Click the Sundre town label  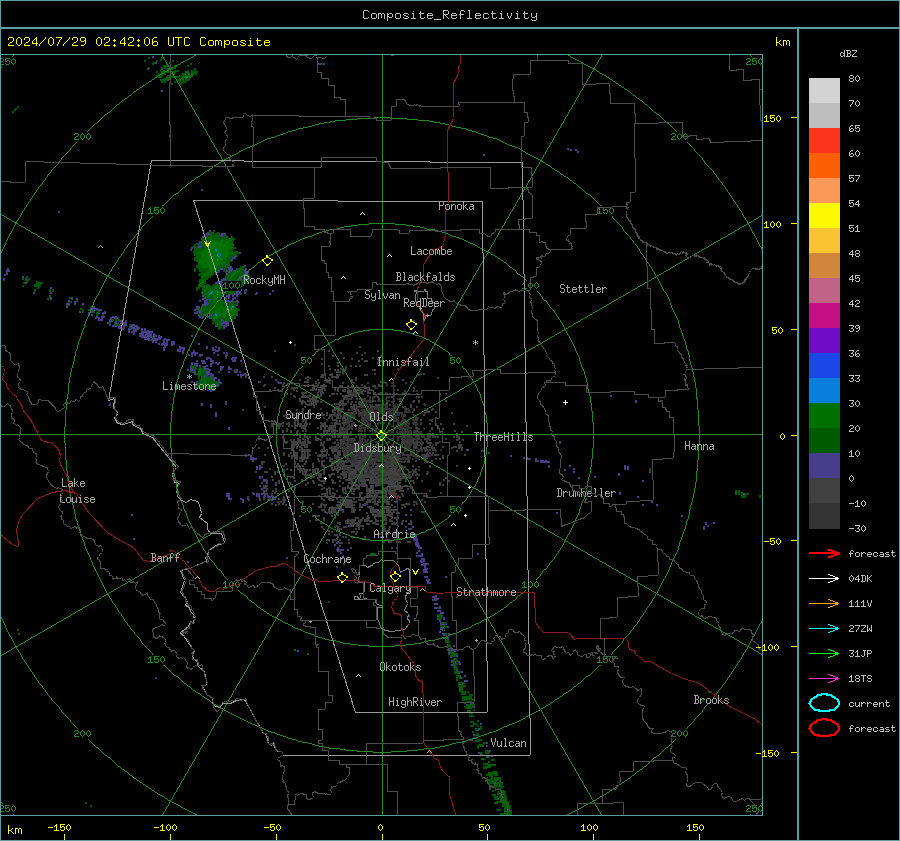pyautogui.click(x=303, y=415)
